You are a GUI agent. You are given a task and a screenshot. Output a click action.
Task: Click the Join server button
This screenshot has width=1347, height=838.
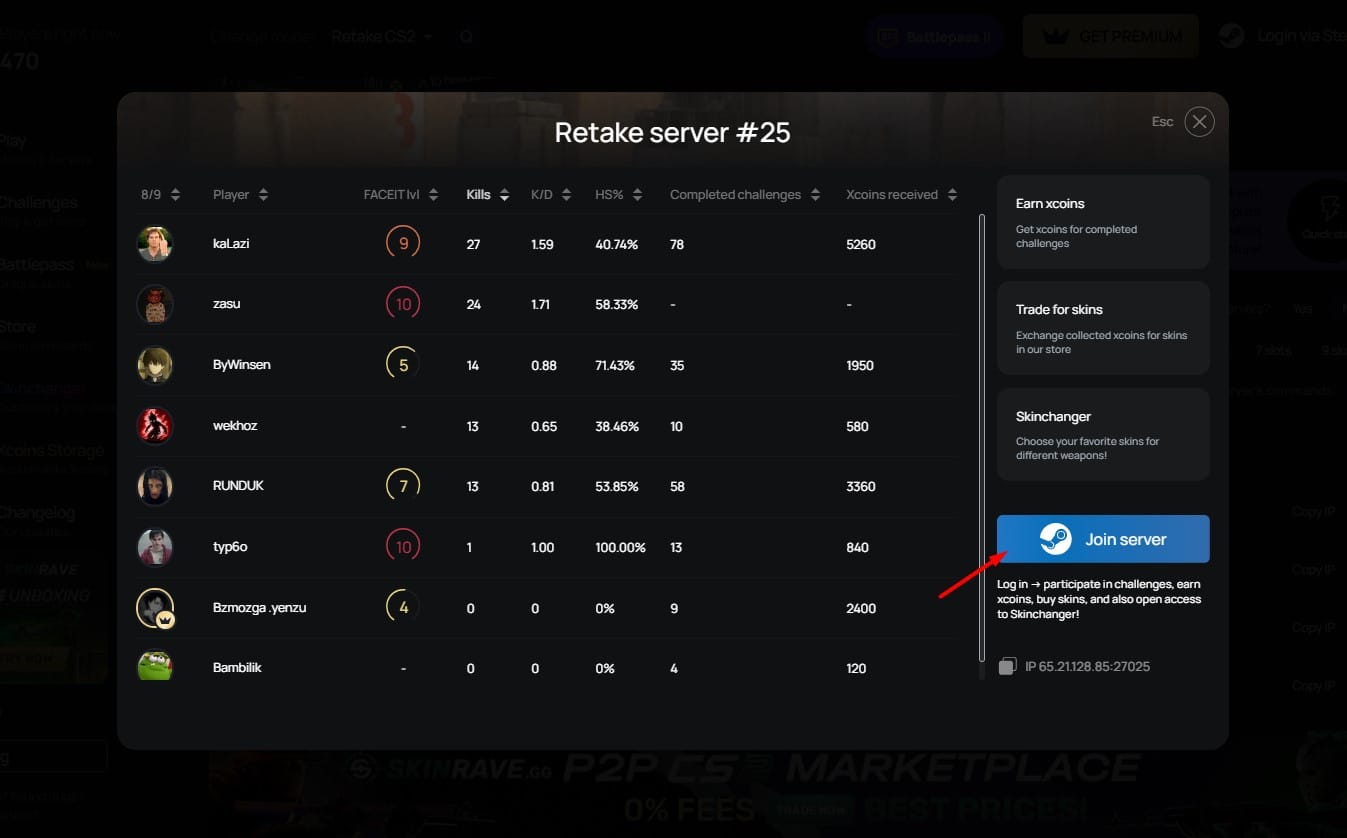coord(1103,539)
